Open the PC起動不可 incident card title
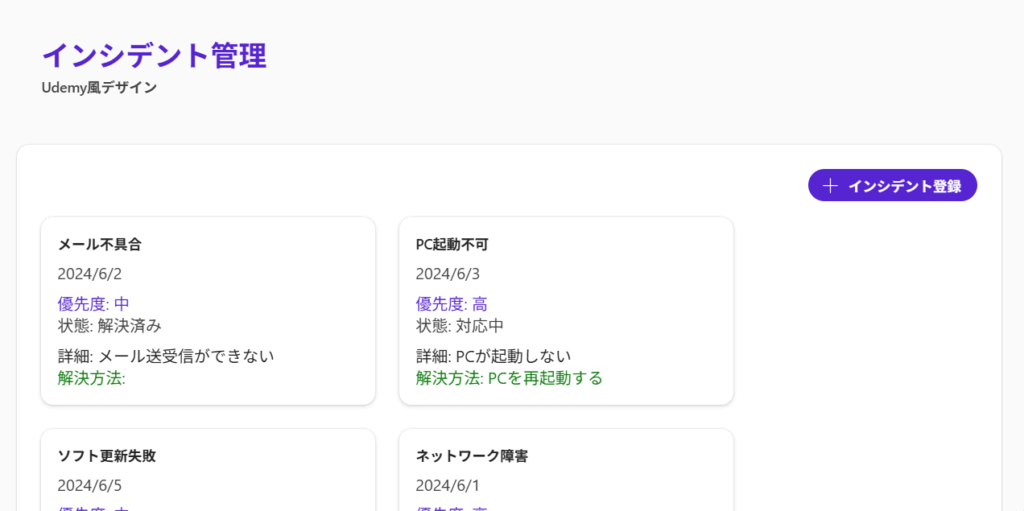Viewport: 1024px width, 511px height. click(x=452, y=244)
